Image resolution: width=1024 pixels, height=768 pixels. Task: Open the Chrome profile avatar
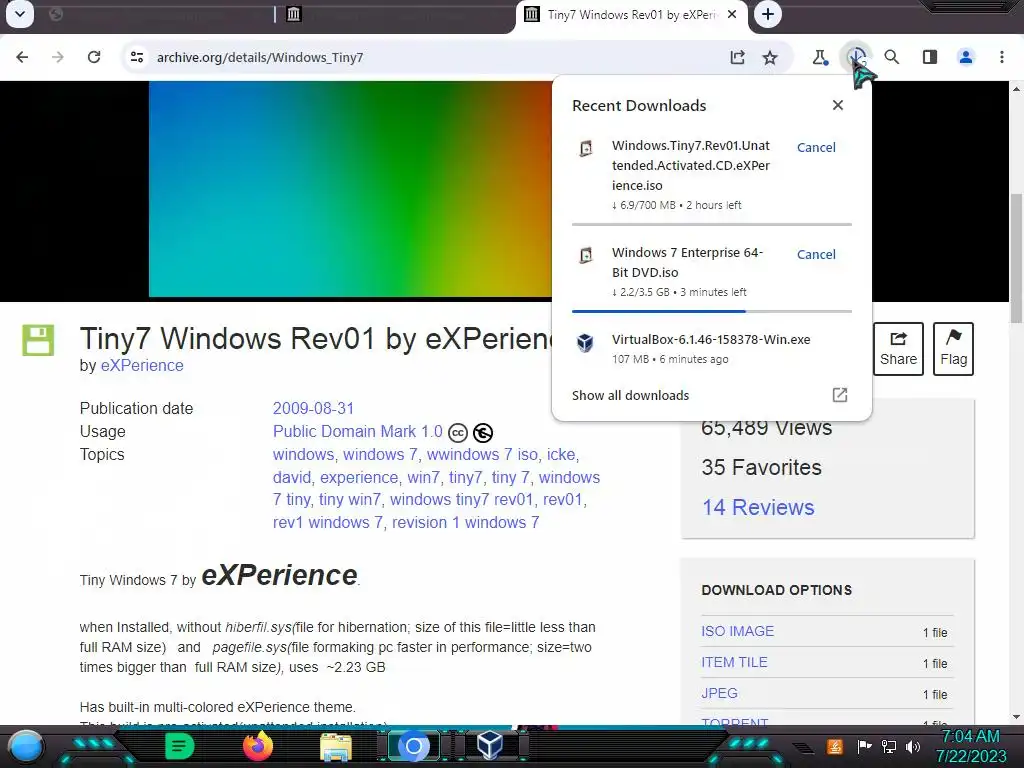966,57
